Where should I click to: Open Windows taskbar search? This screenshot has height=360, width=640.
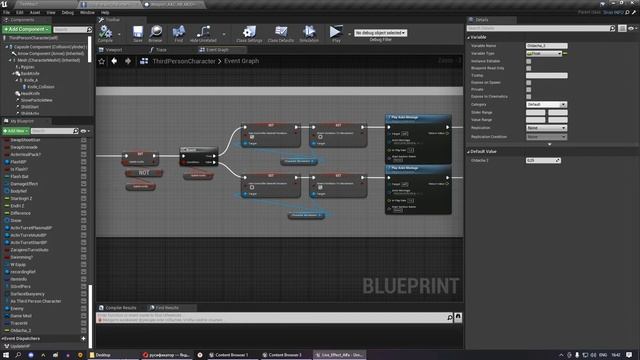point(18,355)
